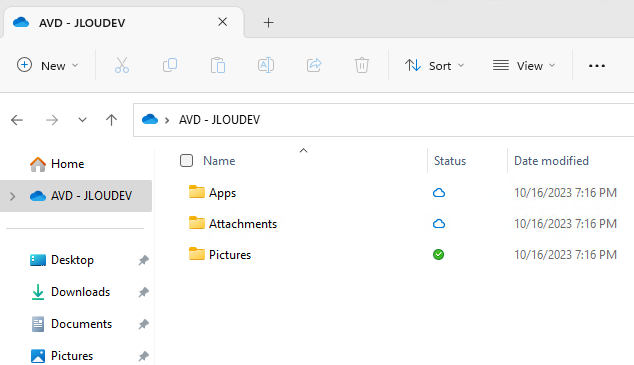Click the Share icon in toolbar
The image size is (634, 365).
coord(314,65)
